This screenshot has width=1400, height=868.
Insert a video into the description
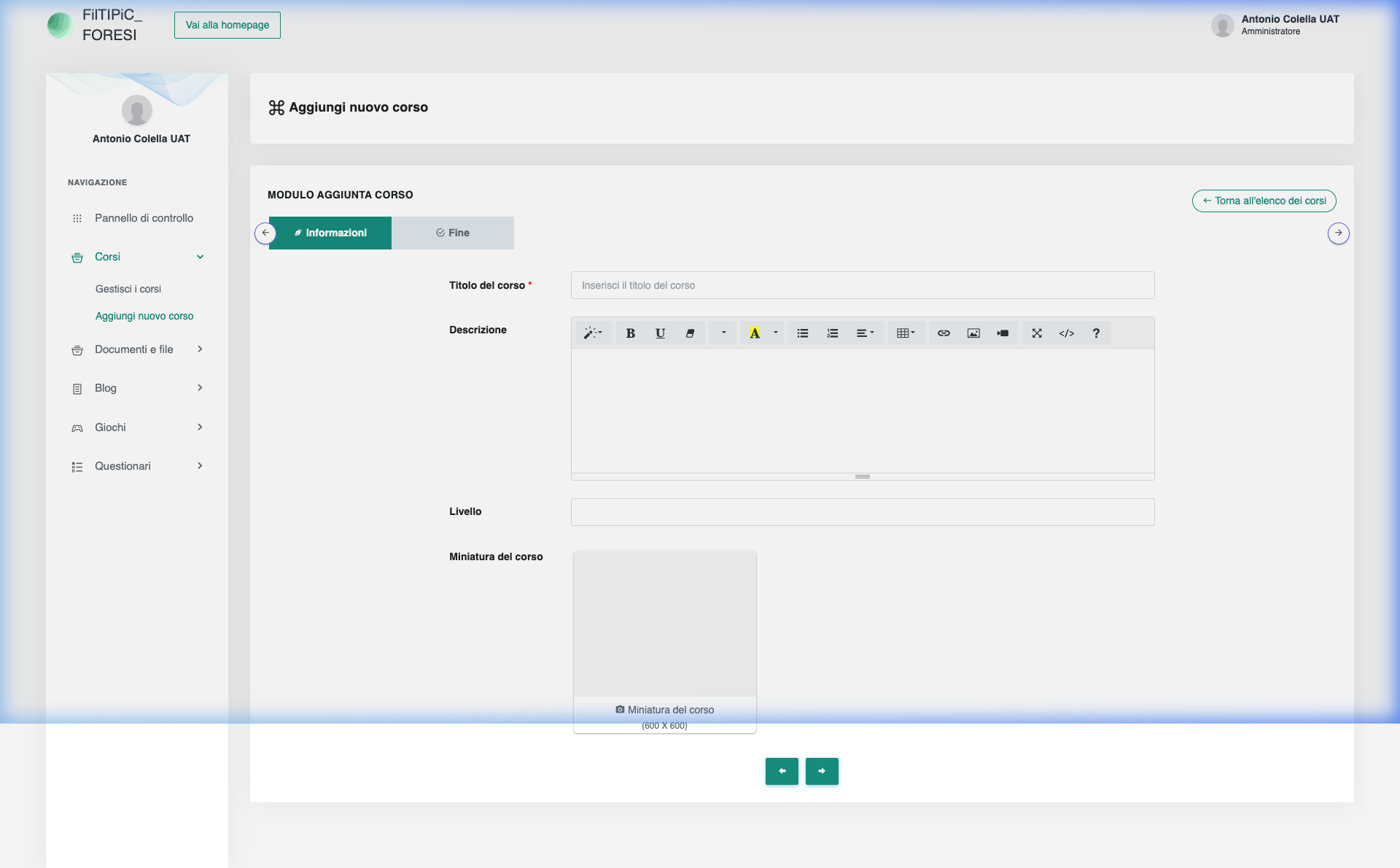[x=1003, y=333]
